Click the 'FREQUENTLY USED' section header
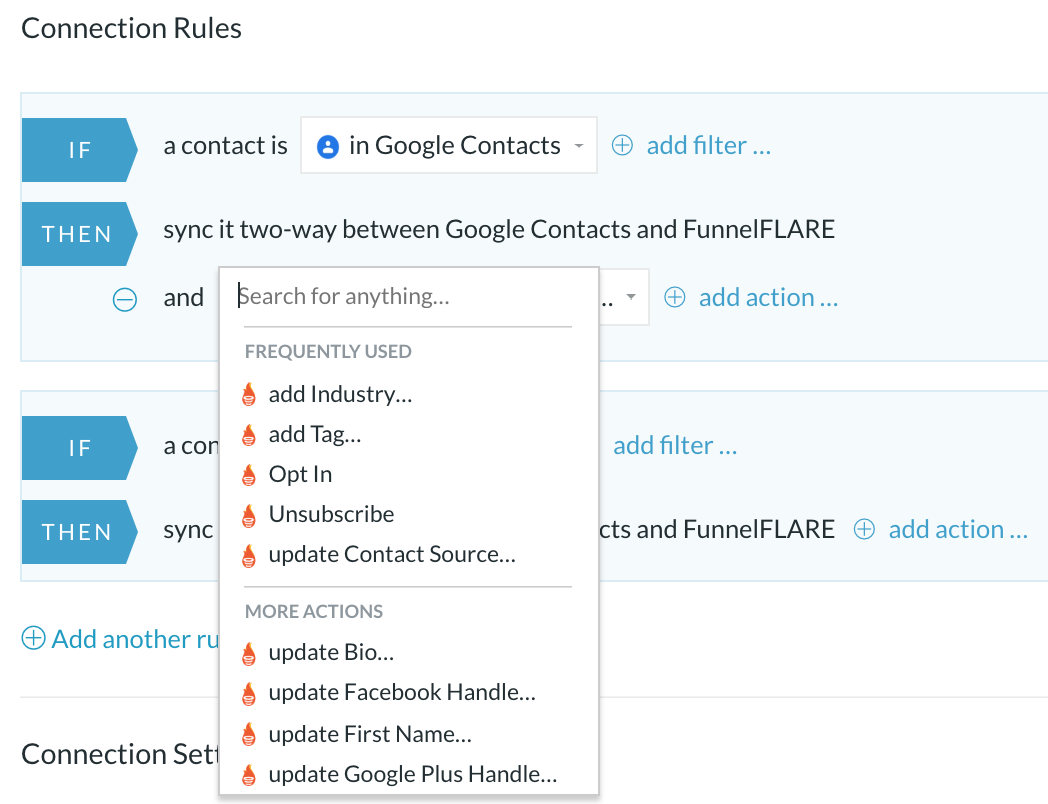This screenshot has height=804, width=1048. pos(328,352)
